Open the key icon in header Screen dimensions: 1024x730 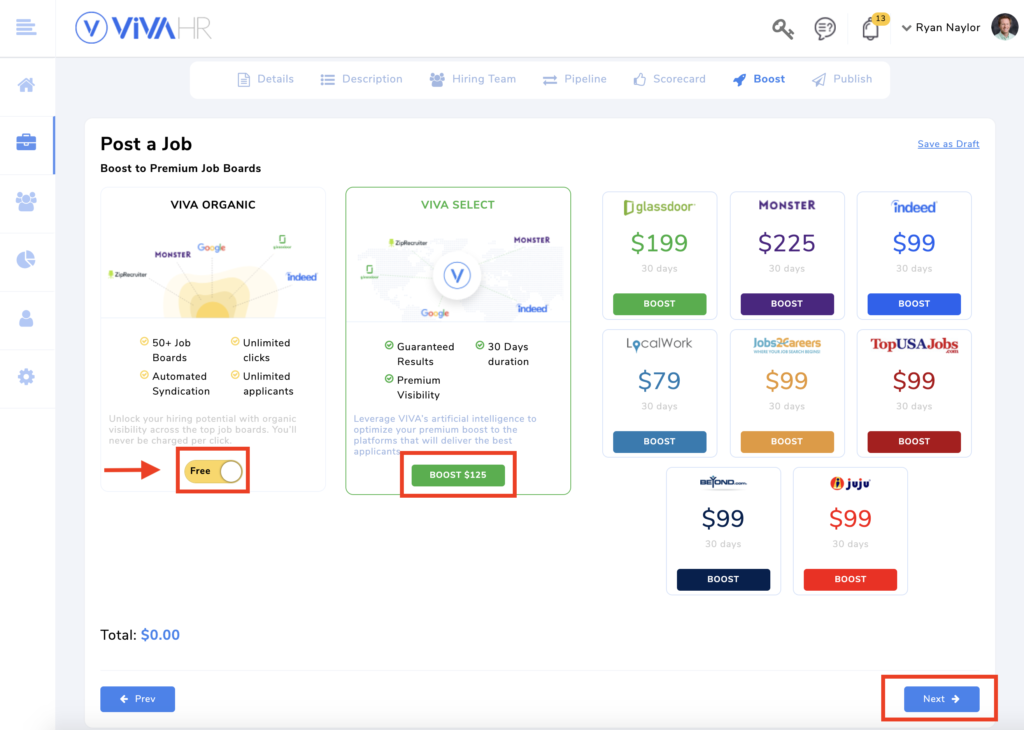click(782, 29)
